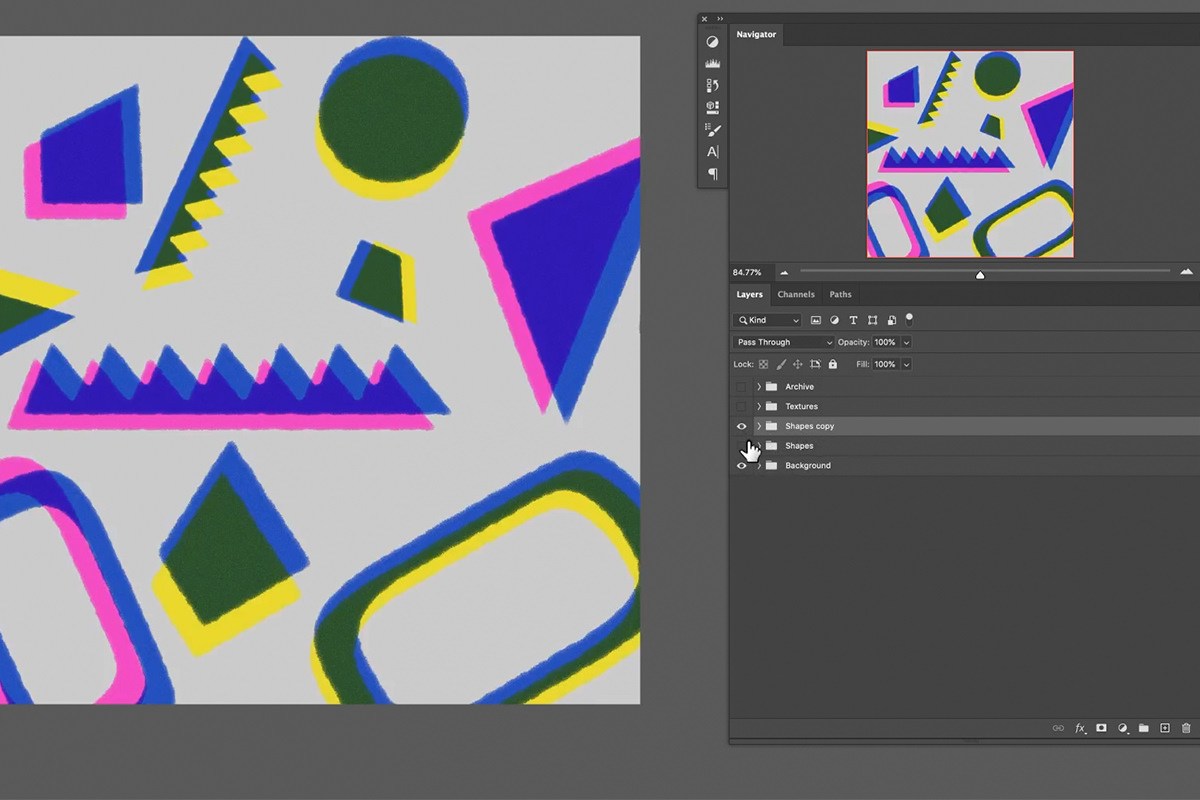The height and width of the screenshot is (800, 1200).
Task: Switch to the Channels tab
Action: [x=796, y=294]
